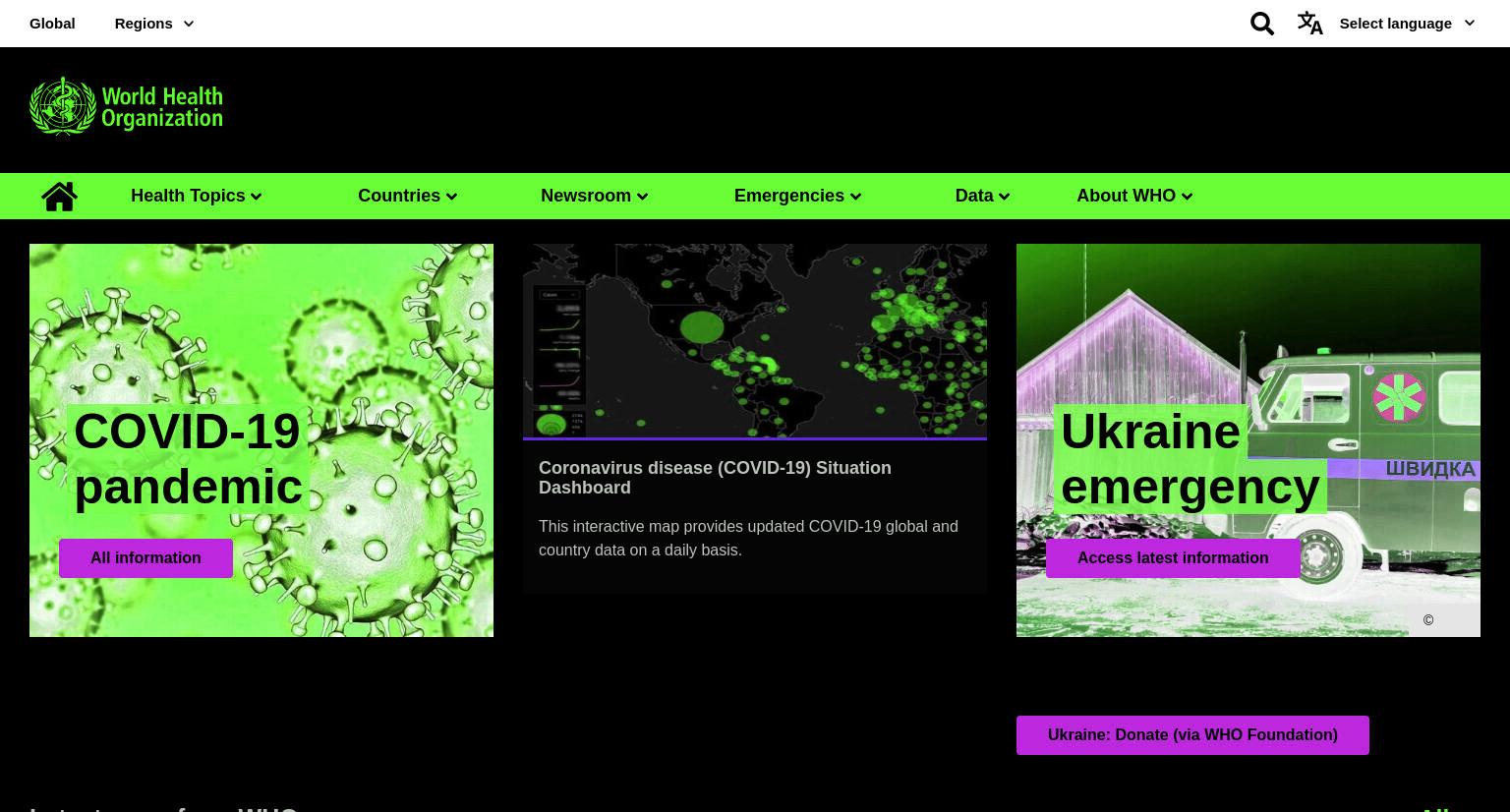Expand the Health Topics menu
This screenshot has width=1510, height=812.
coord(196,196)
